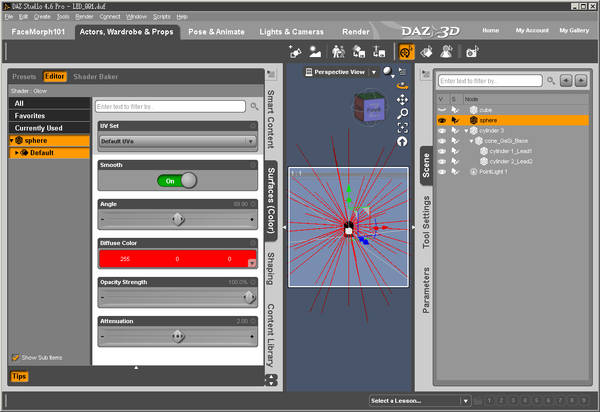
Task: Toggle the Smooth switch off
Action: pyautogui.click(x=177, y=181)
